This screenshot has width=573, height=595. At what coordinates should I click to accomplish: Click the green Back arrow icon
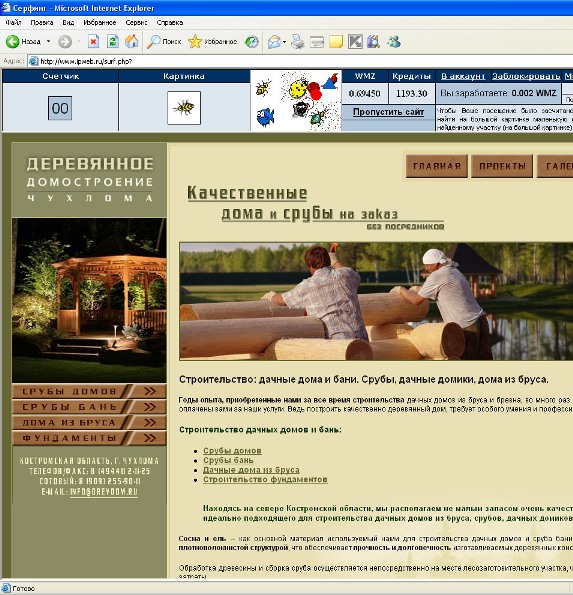click(x=12, y=41)
